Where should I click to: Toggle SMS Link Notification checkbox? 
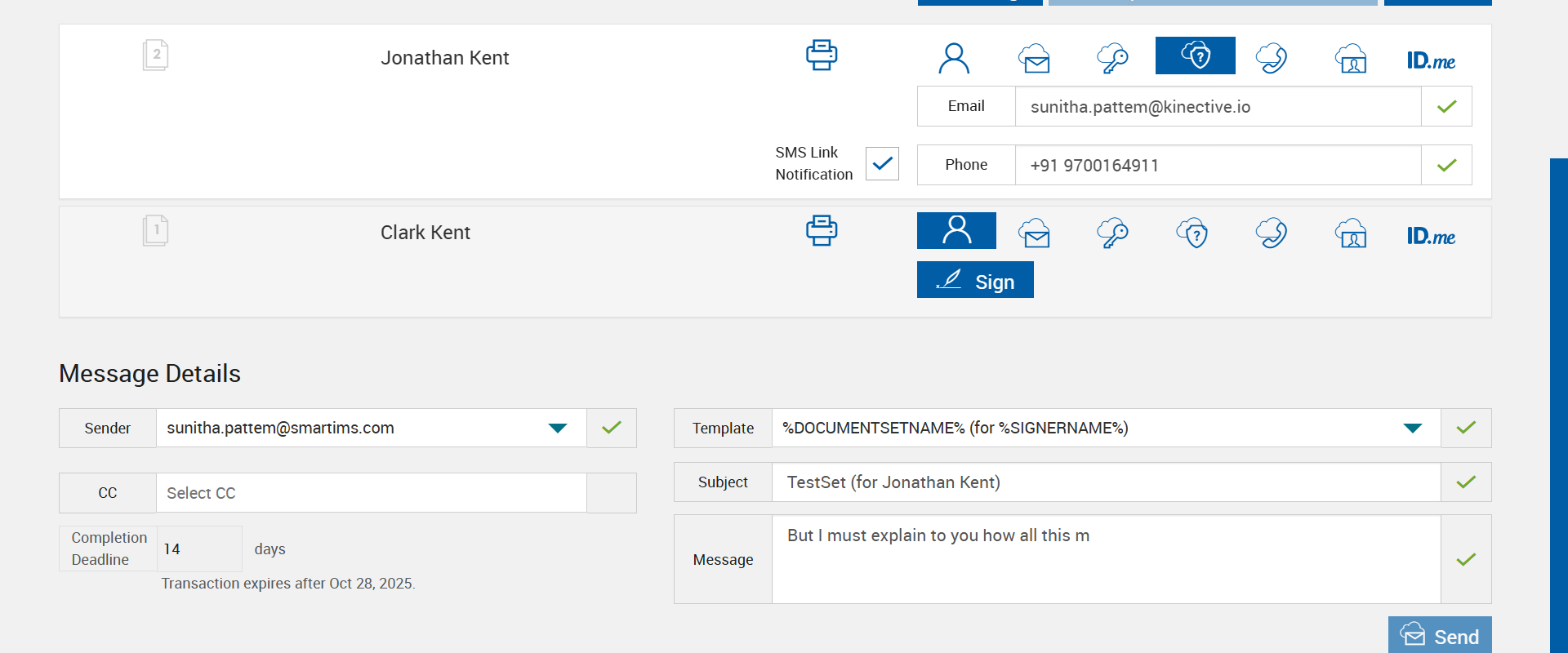coord(882,163)
